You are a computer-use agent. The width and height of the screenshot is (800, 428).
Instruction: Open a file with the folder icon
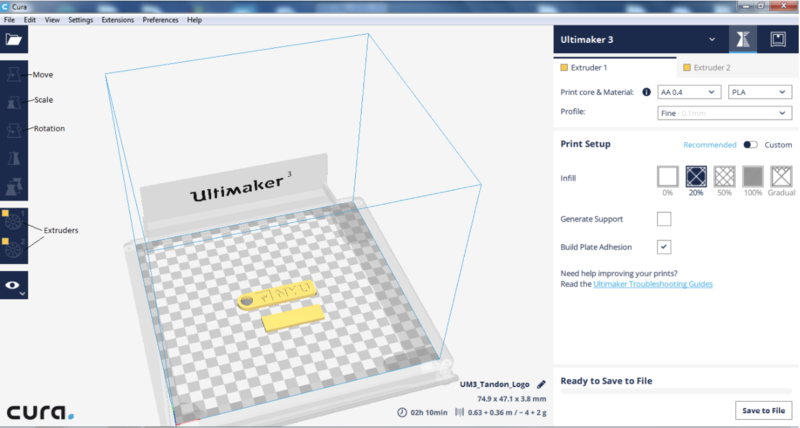14,40
